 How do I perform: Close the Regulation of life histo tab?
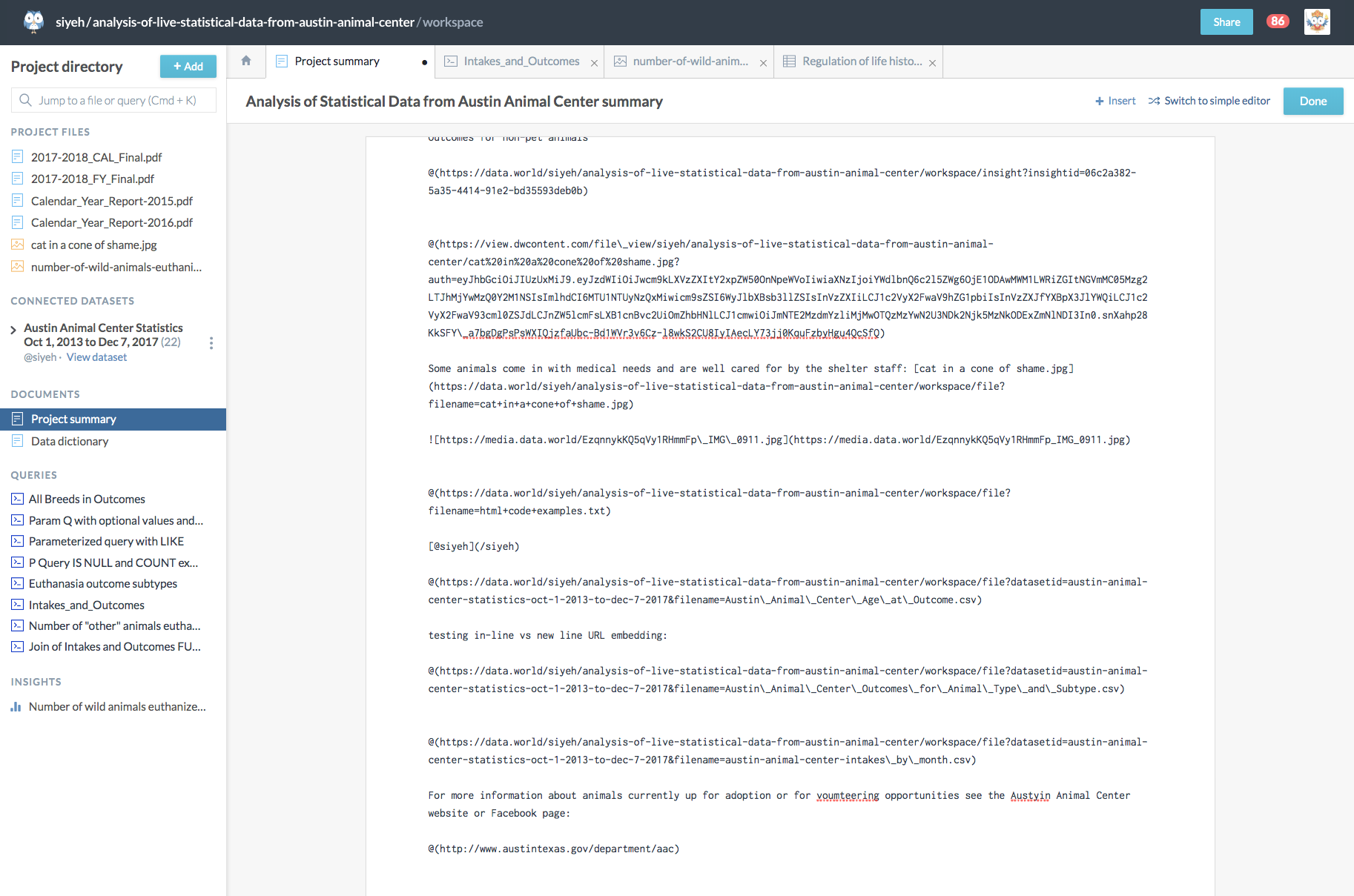932,63
